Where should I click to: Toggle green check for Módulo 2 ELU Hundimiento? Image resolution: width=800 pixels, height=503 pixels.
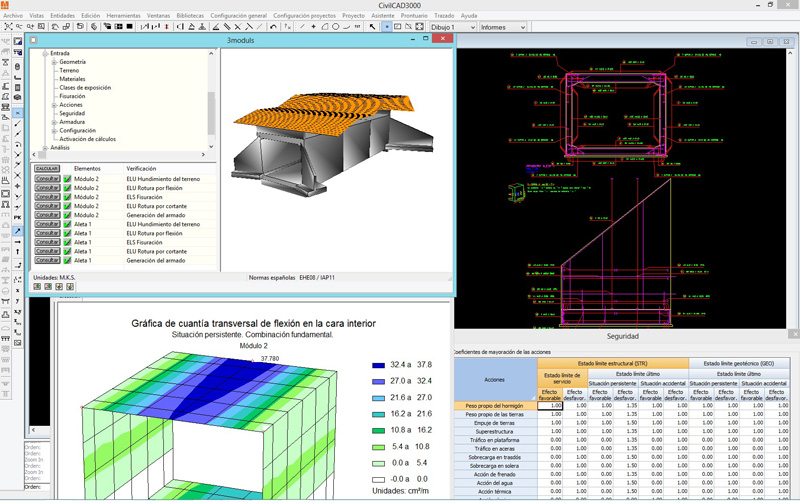pyautogui.click(x=67, y=179)
